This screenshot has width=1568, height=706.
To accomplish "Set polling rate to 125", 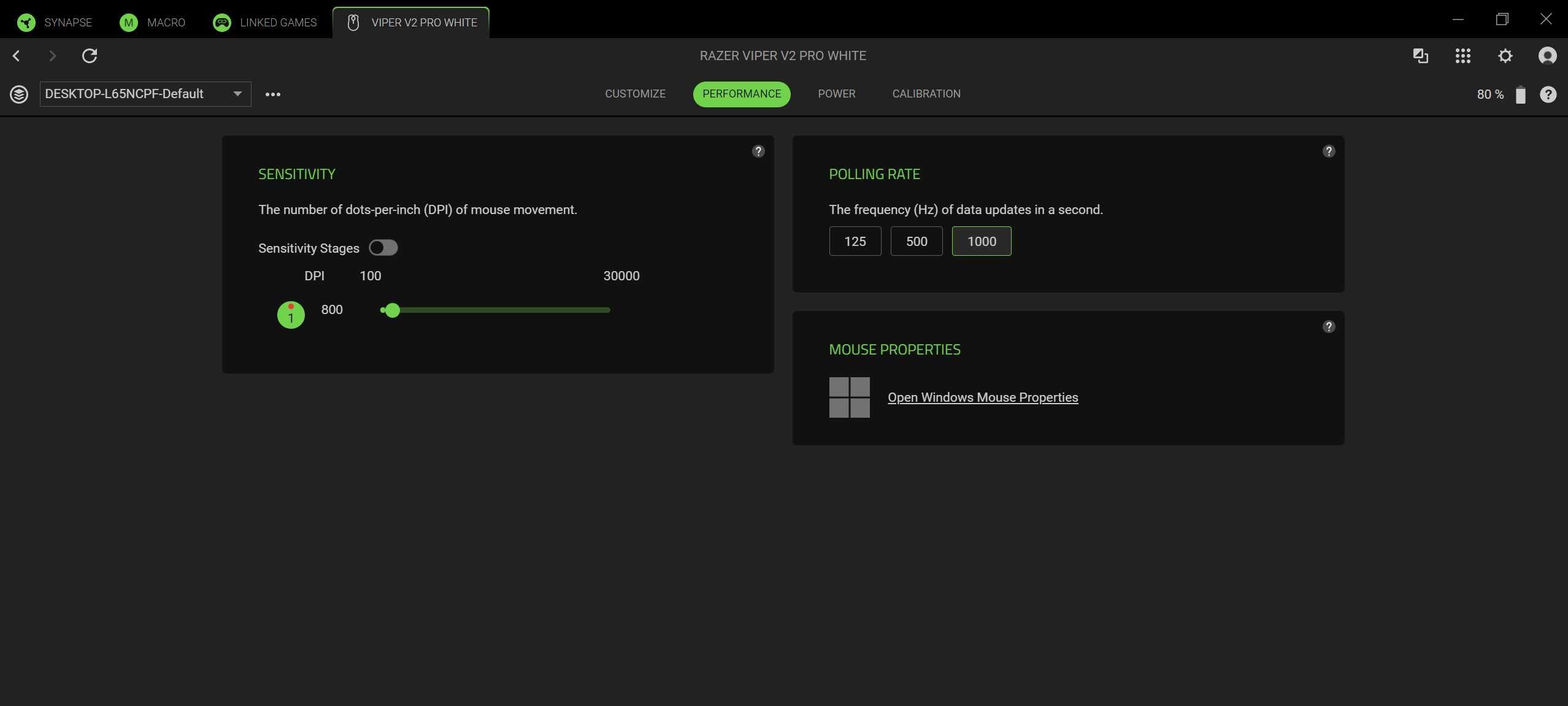I will coord(855,241).
